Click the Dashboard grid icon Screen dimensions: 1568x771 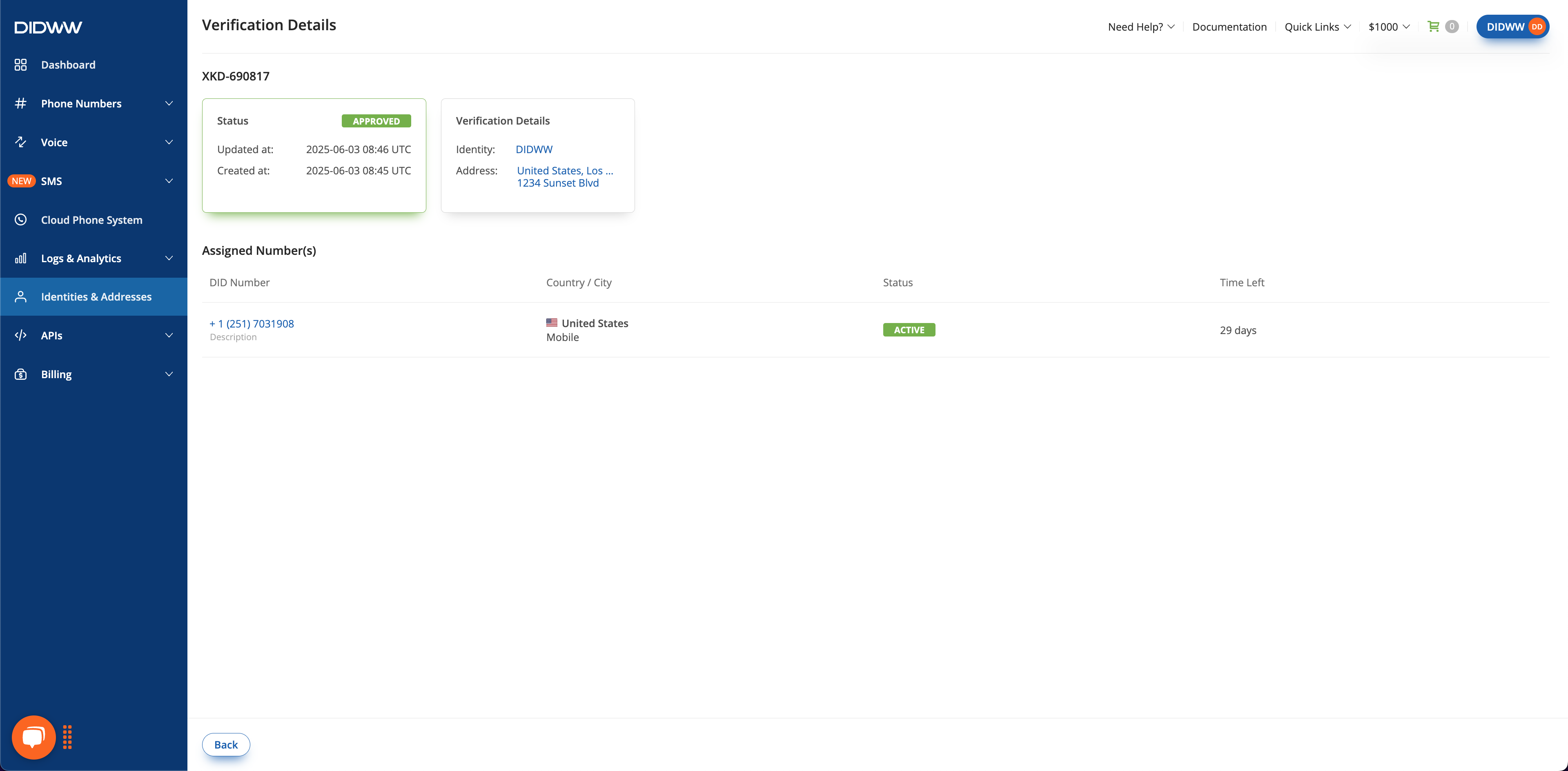coord(21,65)
